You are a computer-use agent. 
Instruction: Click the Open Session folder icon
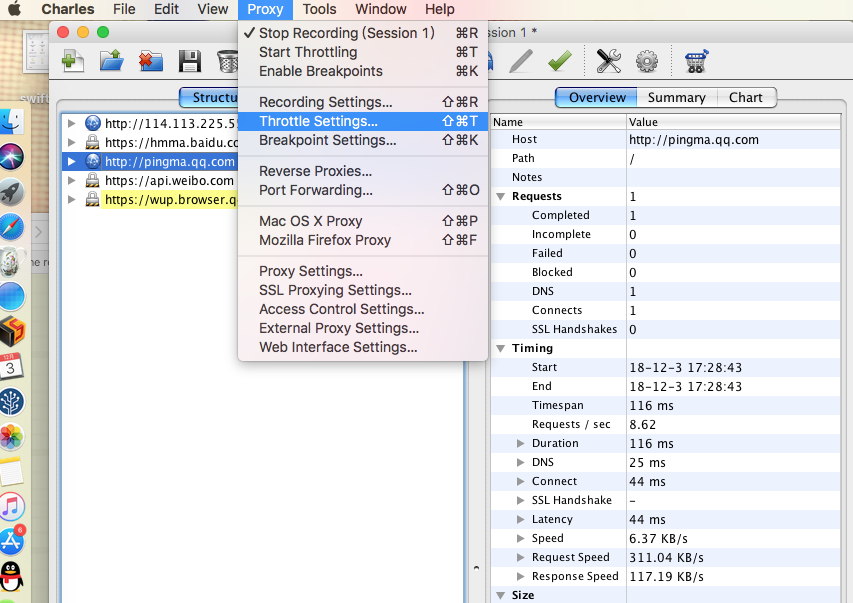pos(112,61)
